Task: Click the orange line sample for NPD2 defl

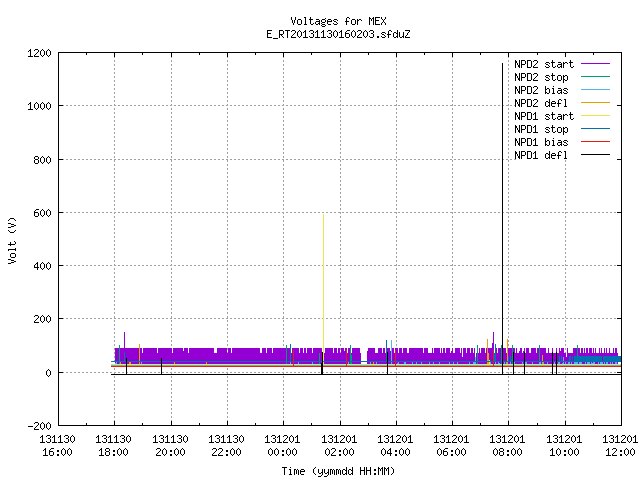Action: click(596, 103)
